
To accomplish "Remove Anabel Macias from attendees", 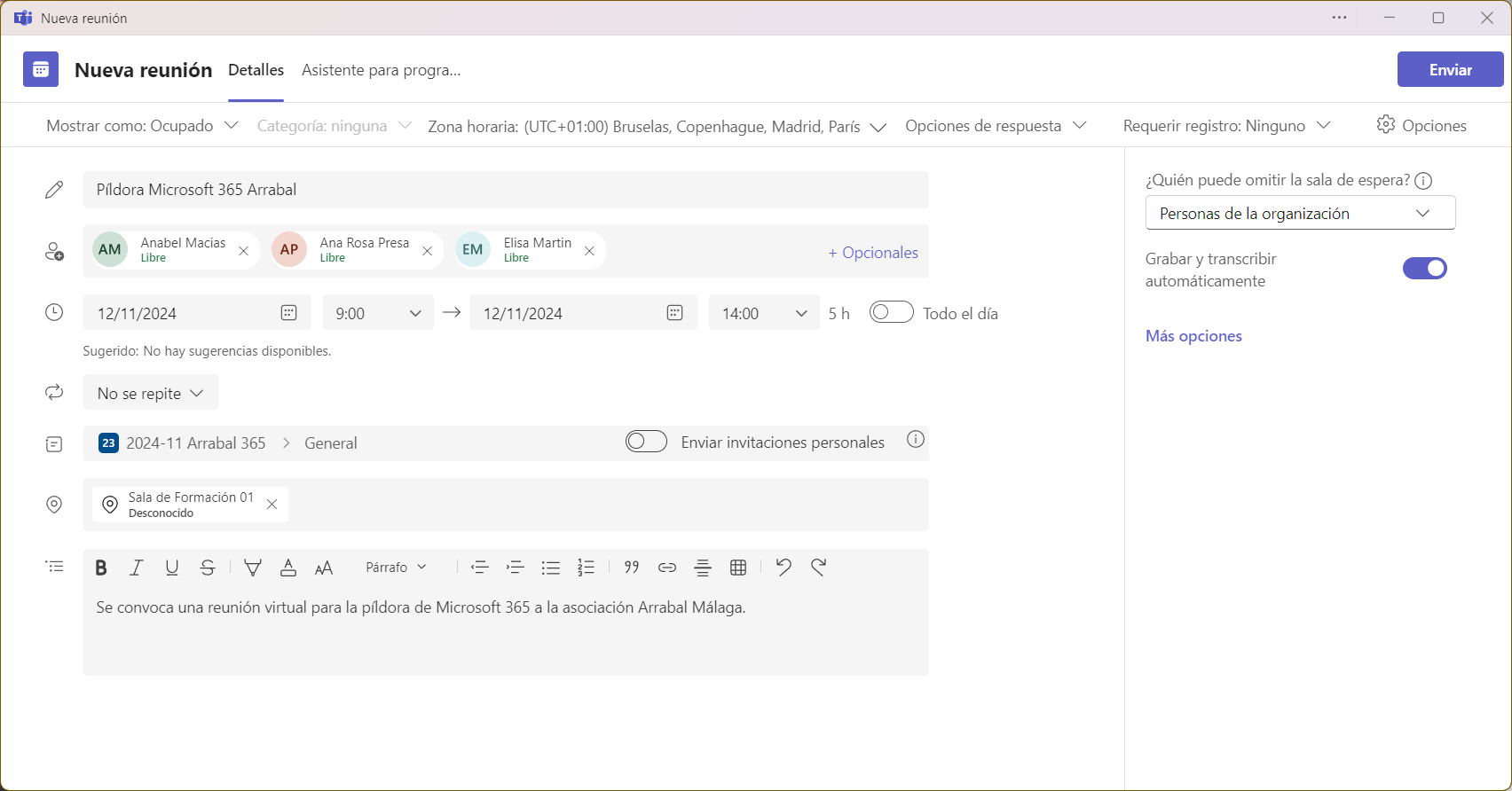I will click(x=244, y=251).
